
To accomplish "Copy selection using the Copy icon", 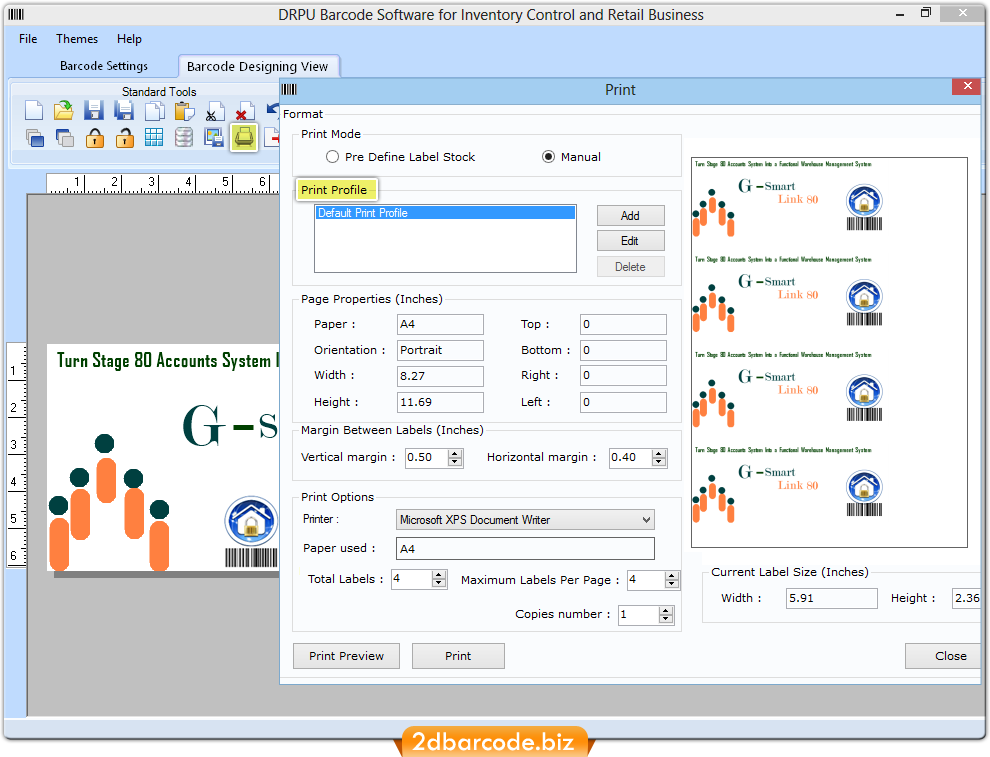I will 154,110.
